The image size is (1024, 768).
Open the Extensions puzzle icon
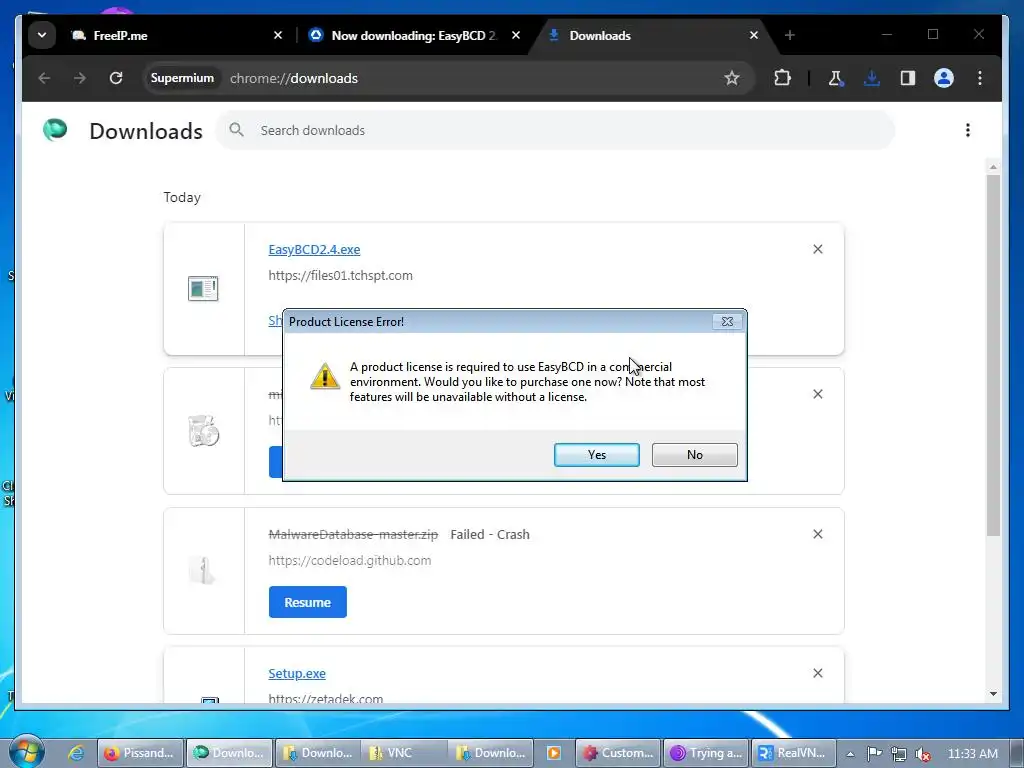782,78
